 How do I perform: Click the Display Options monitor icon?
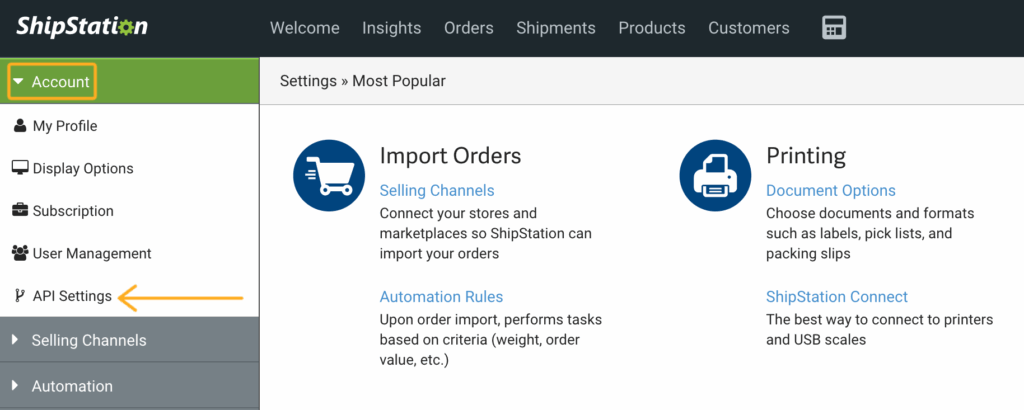point(20,168)
